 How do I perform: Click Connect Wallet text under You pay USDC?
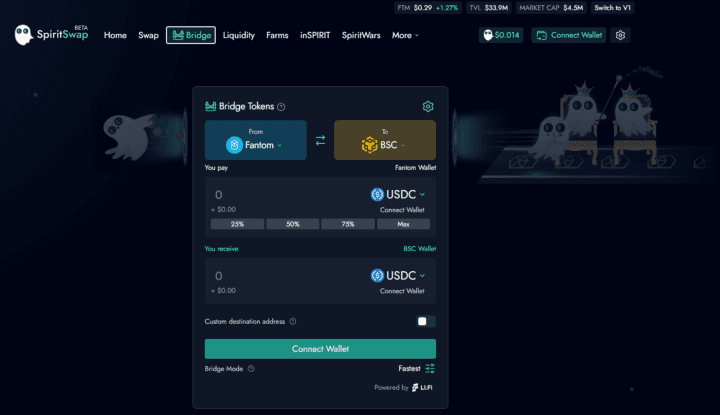click(402, 210)
